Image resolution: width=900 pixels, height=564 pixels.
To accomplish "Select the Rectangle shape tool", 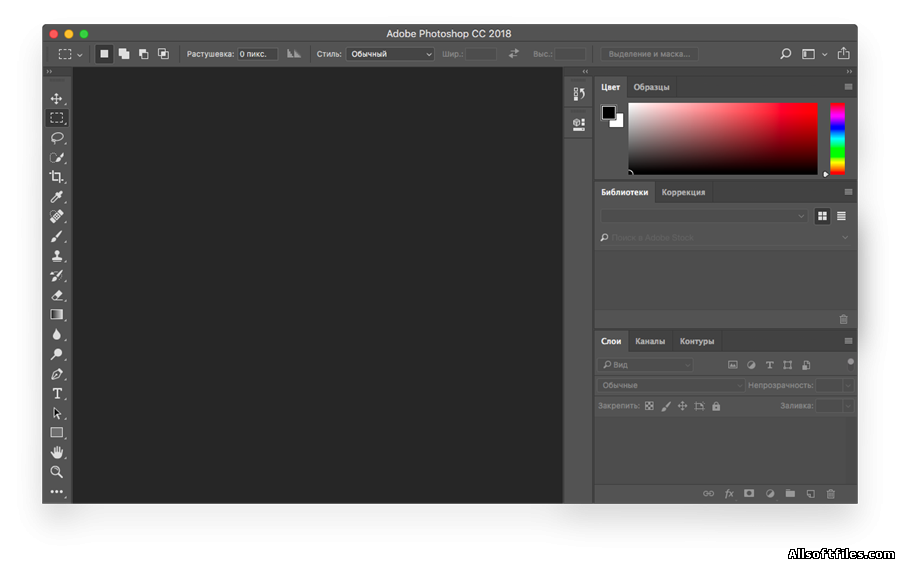I will coord(56,433).
